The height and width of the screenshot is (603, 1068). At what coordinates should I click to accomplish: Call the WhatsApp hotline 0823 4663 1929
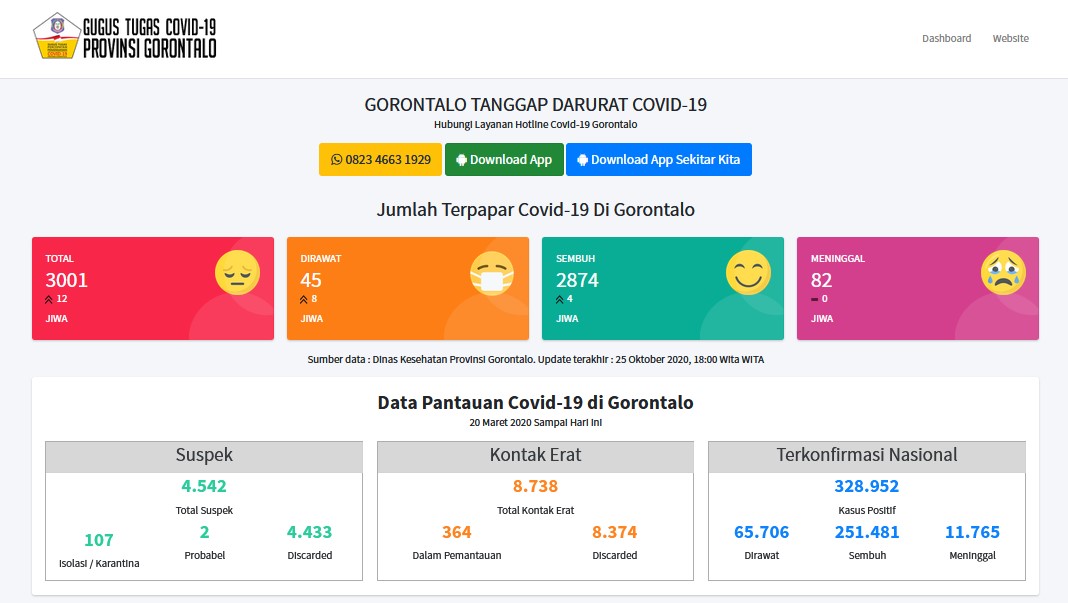380,160
